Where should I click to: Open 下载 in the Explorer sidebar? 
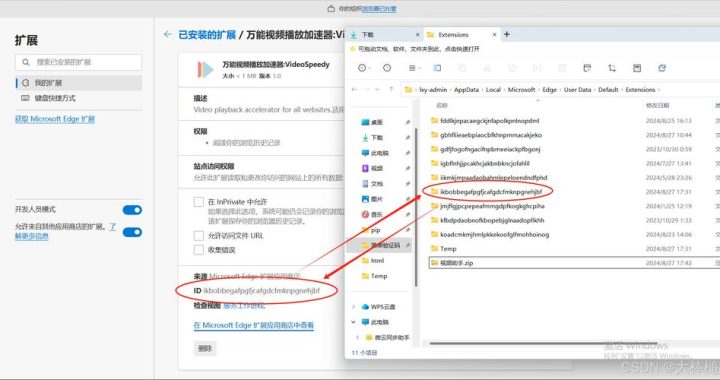pos(377,138)
